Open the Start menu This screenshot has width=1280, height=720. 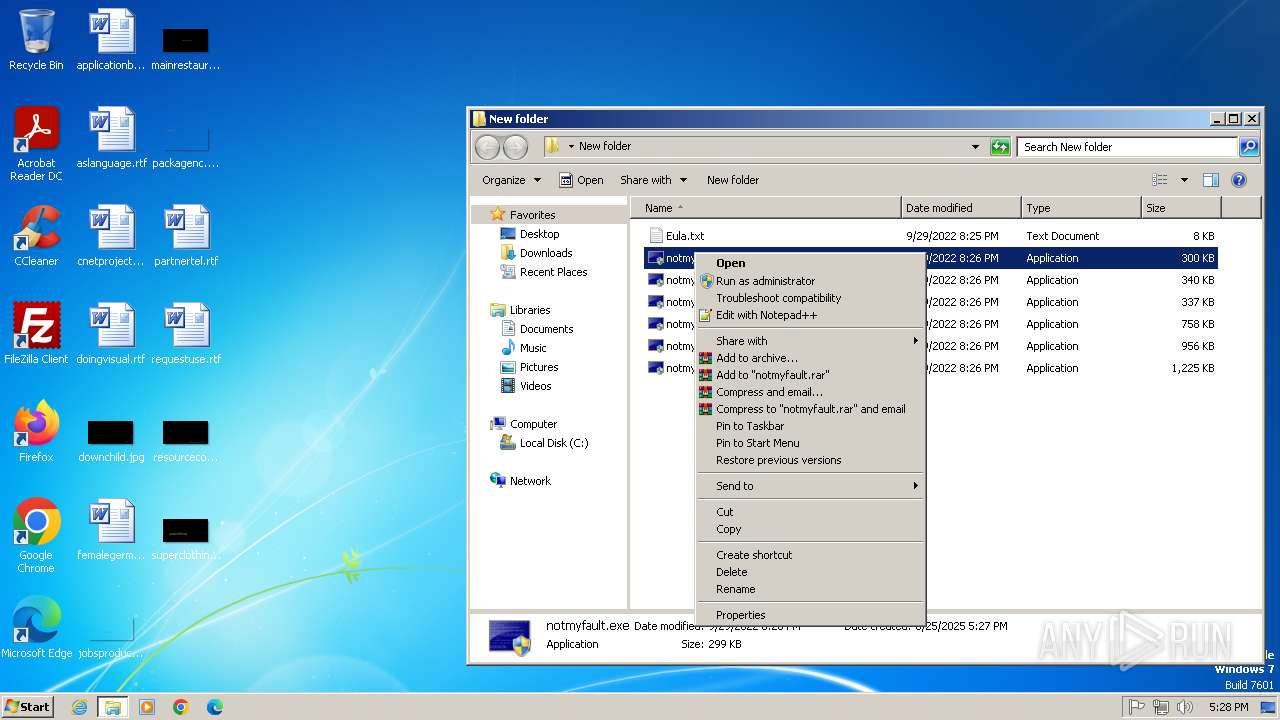pyautogui.click(x=27, y=706)
